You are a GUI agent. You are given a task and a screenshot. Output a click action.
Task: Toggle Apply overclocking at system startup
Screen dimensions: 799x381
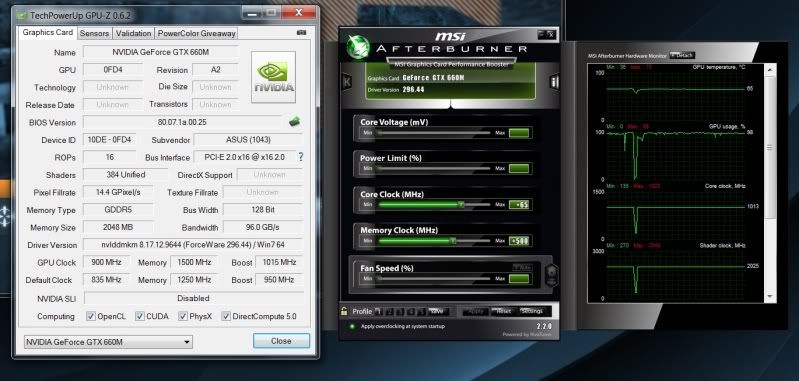(352, 326)
